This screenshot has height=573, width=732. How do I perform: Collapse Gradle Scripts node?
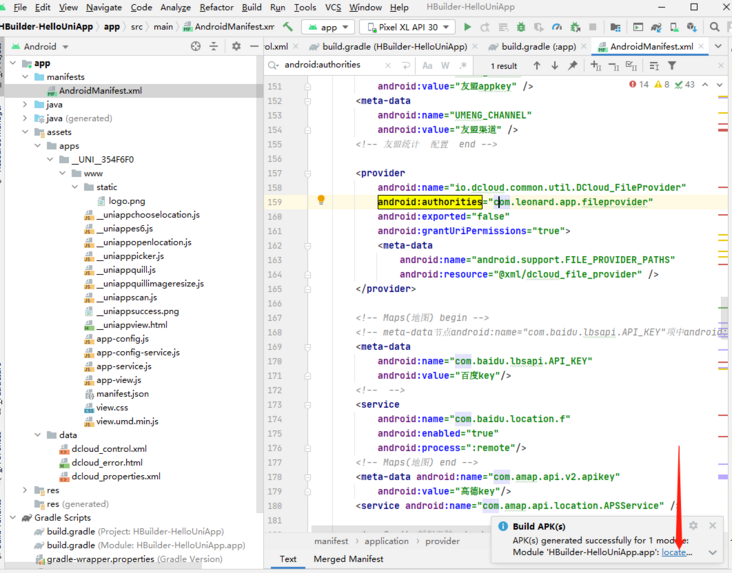coord(13,517)
